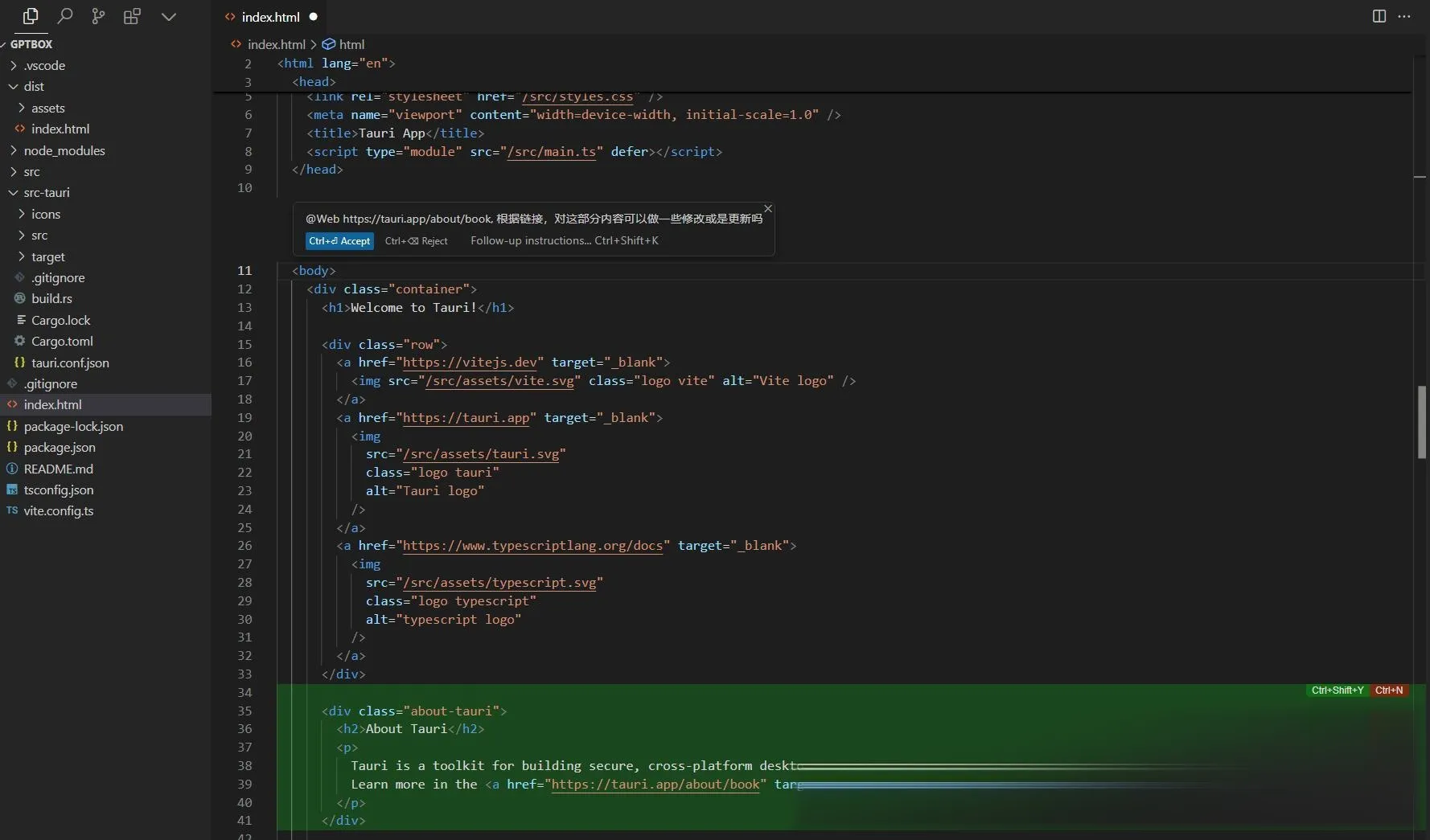The width and height of the screenshot is (1430, 840).
Task: Click unsaved dot on index.html tab
Action: click(x=314, y=16)
